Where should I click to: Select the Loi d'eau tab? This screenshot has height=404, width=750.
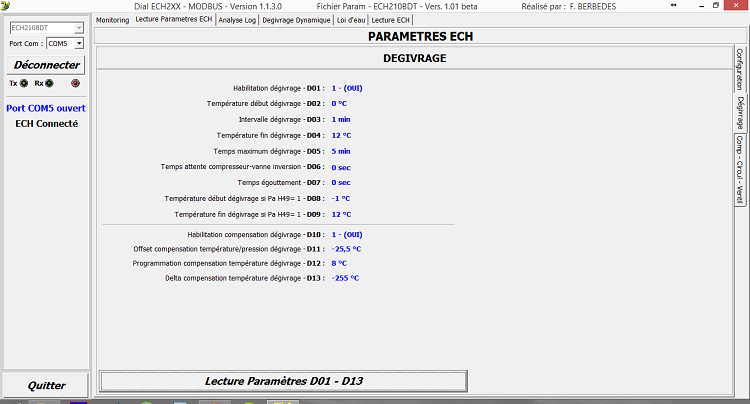351,19
